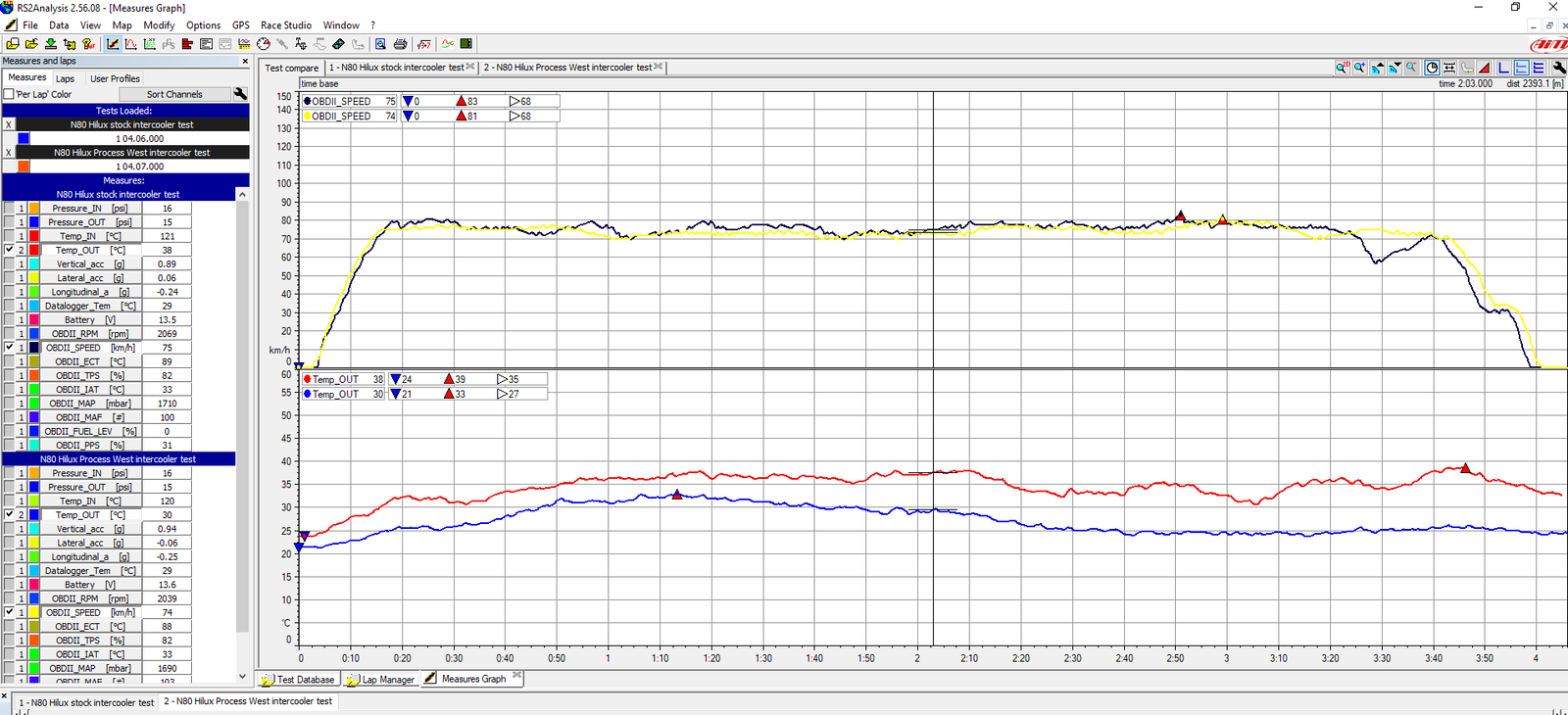Select the clock time-base icon
Viewport: 1568px width, 715px height.
click(x=1432, y=68)
